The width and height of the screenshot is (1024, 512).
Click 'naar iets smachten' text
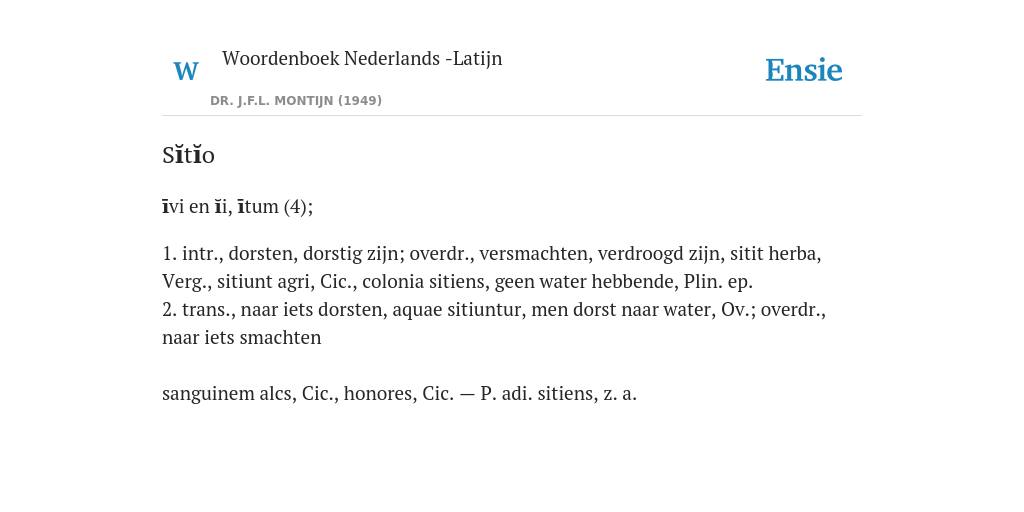coord(242,338)
